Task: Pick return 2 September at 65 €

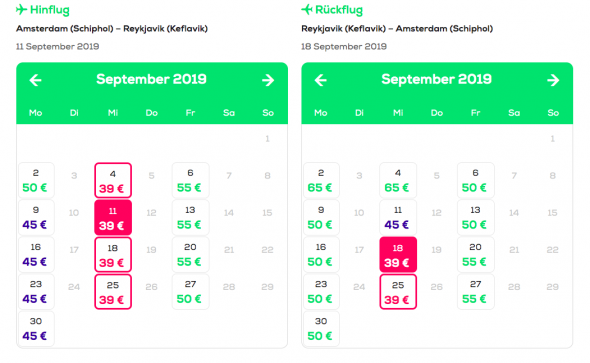Action: (x=321, y=180)
